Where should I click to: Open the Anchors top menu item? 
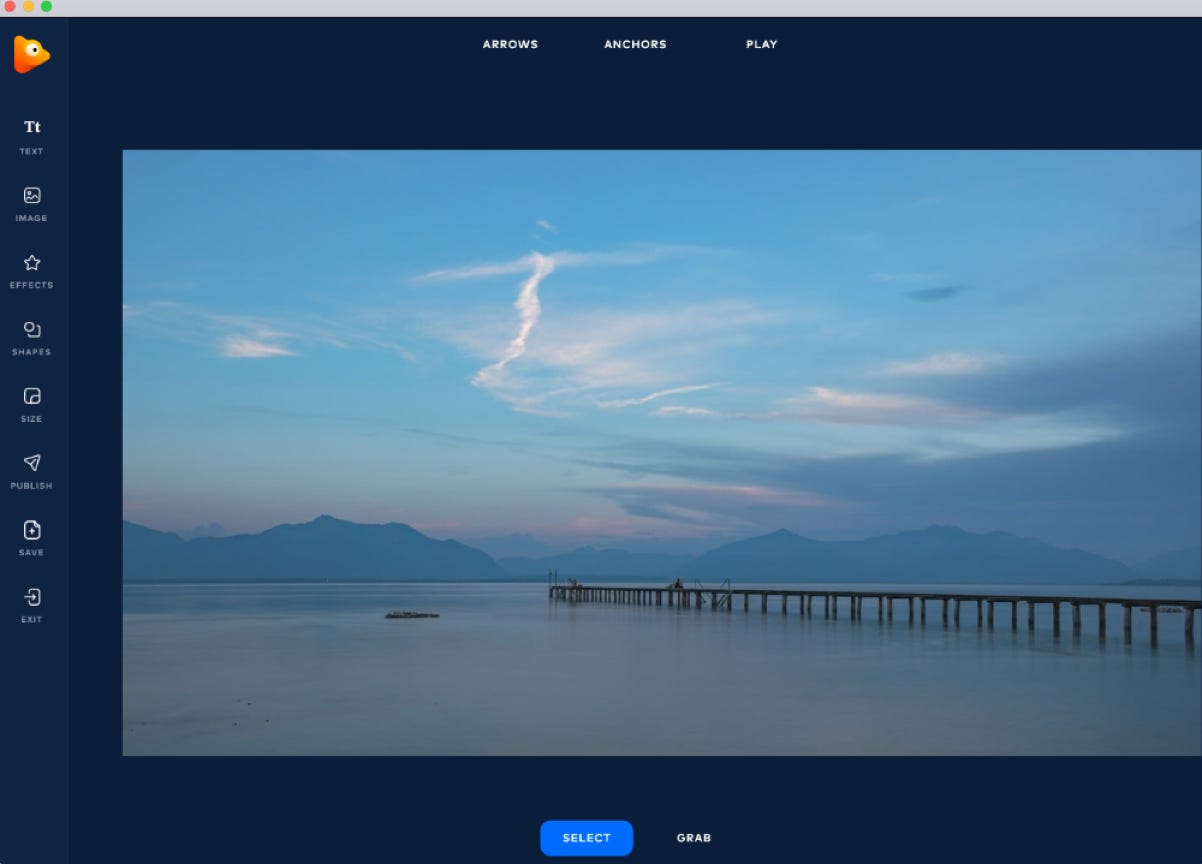click(635, 44)
